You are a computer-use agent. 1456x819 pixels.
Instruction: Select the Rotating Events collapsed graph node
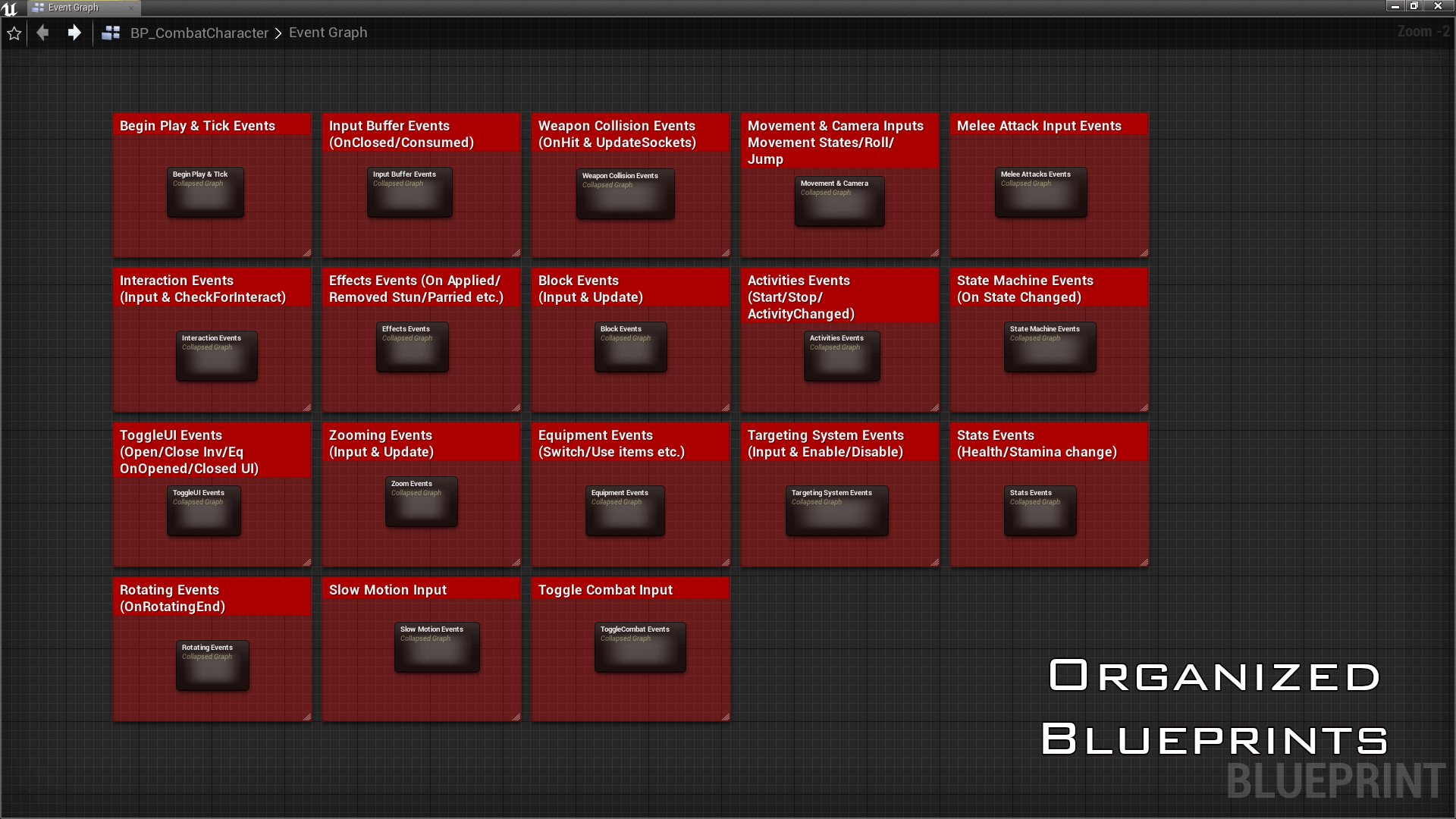[212, 665]
